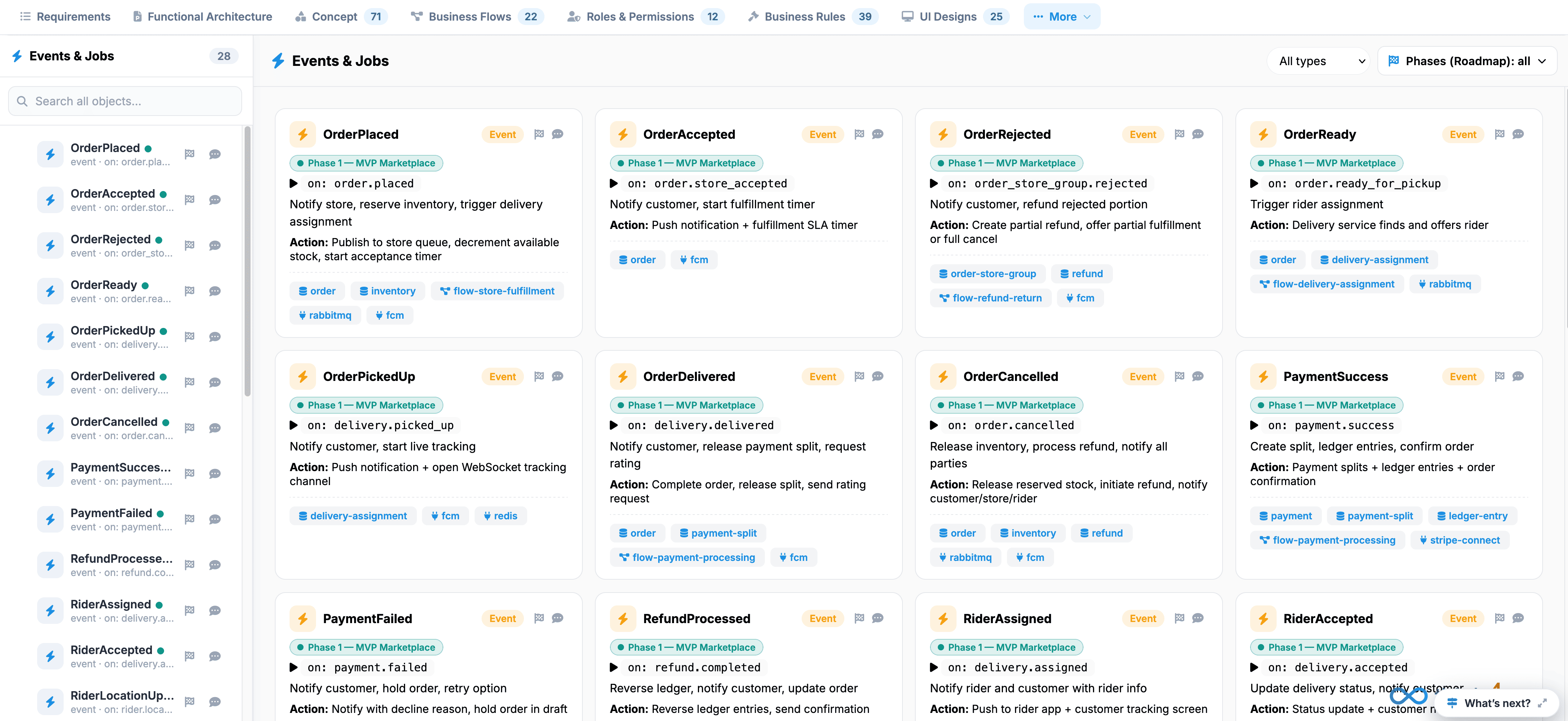Open the Roles & Permissions tab
Viewport: 1568px width, 721px height.
646,17
